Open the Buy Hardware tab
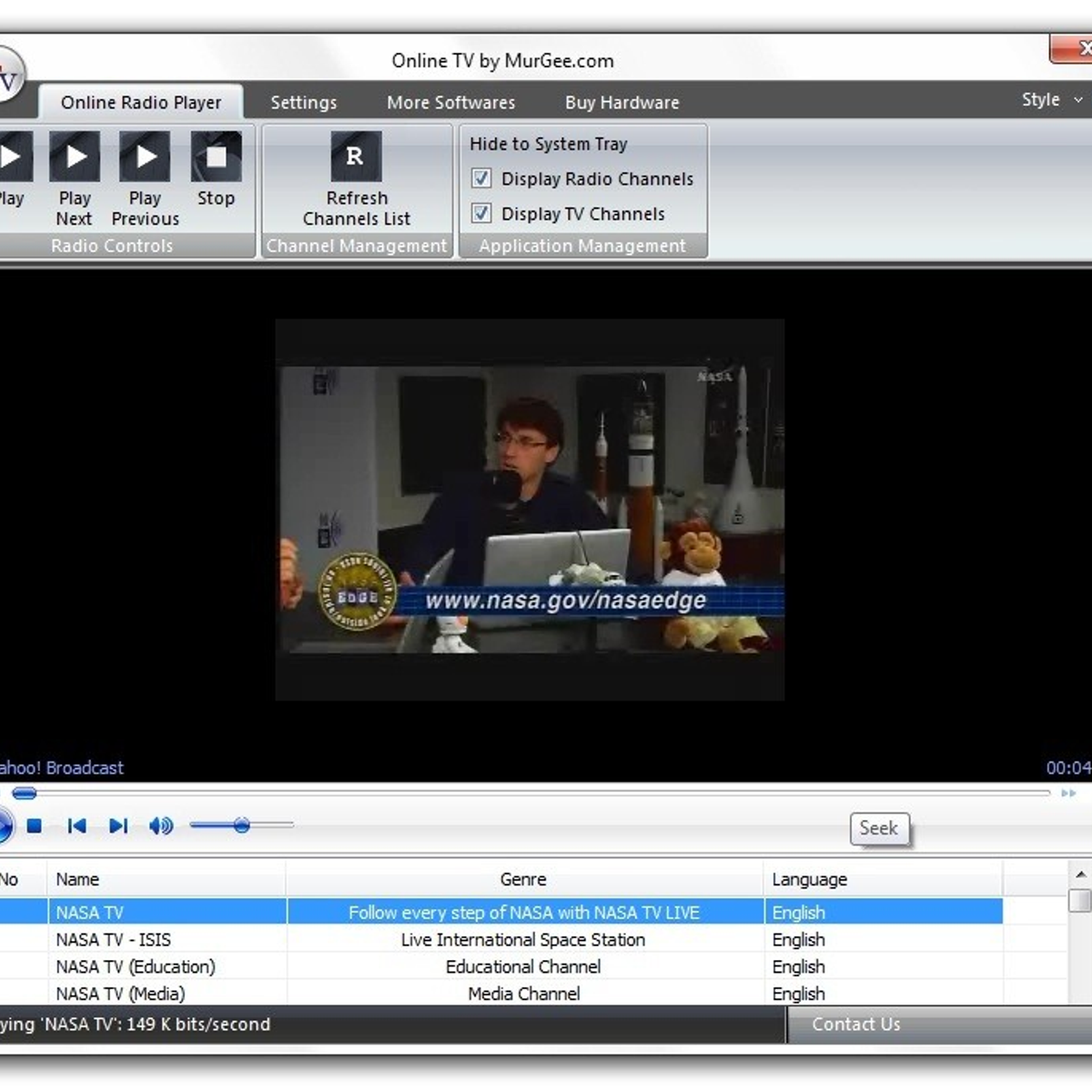1092x1092 pixels. (x=622, y=102)
